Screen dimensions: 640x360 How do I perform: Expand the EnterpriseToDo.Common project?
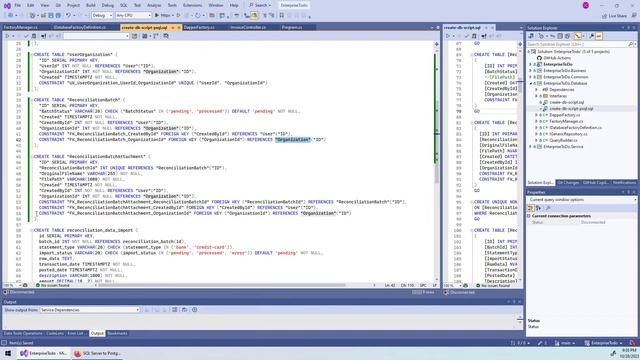tap(531, 77)
